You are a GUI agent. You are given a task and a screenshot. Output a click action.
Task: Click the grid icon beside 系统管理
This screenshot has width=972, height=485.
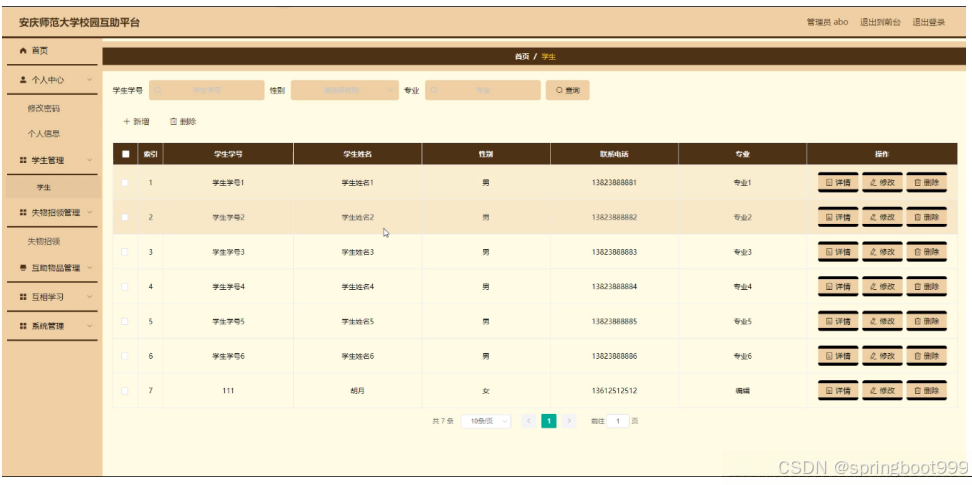pos(24,326)
